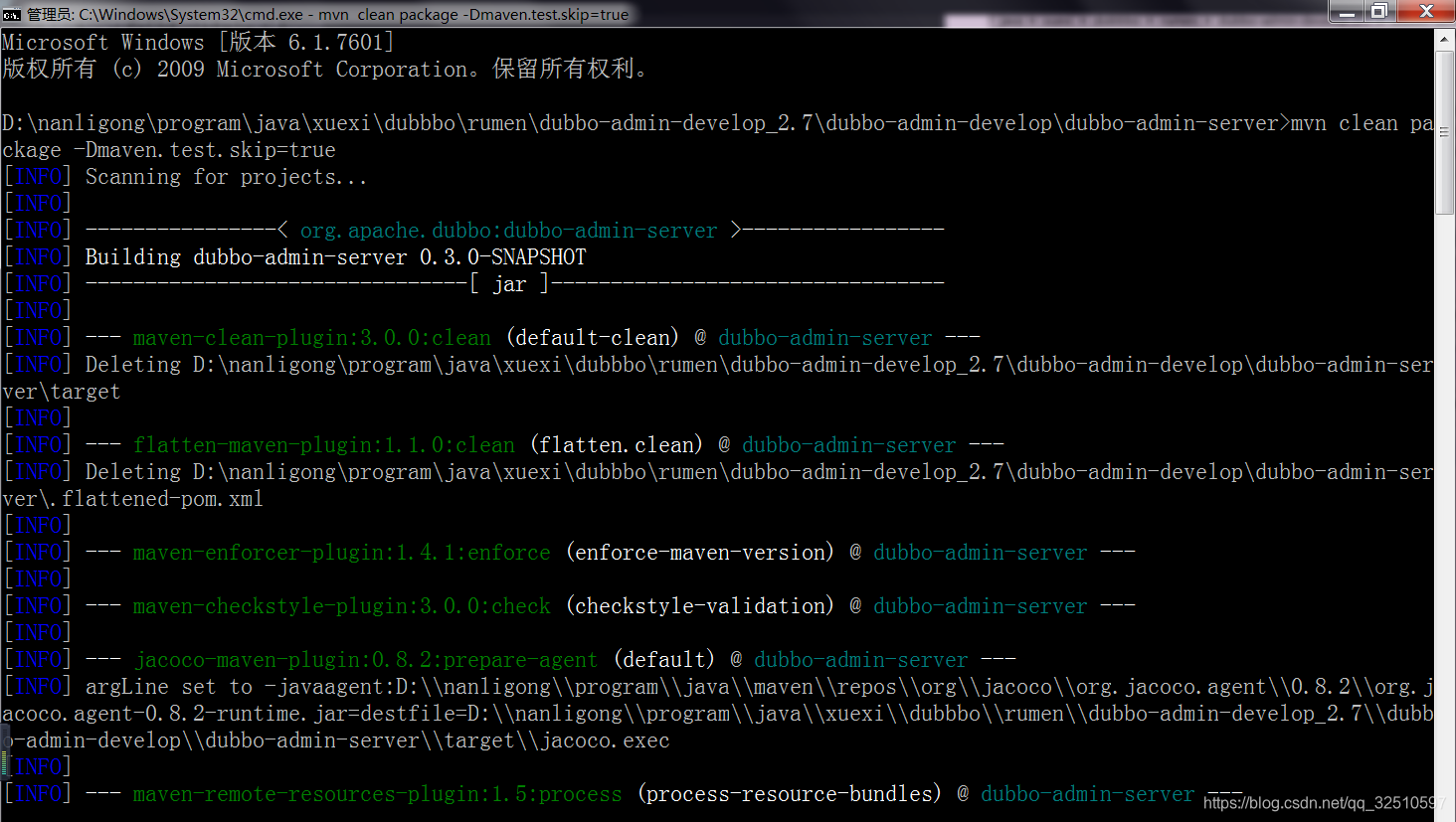The image size is (1456, 822).
Task: Click the '(default-clean)' text
Action: (593, 338)
